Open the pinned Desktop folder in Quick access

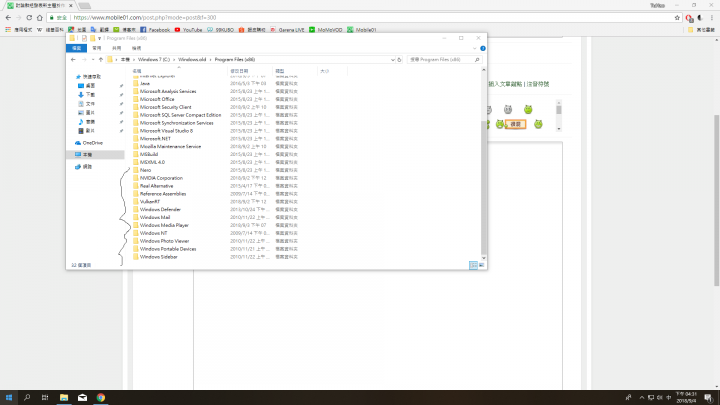87,86
